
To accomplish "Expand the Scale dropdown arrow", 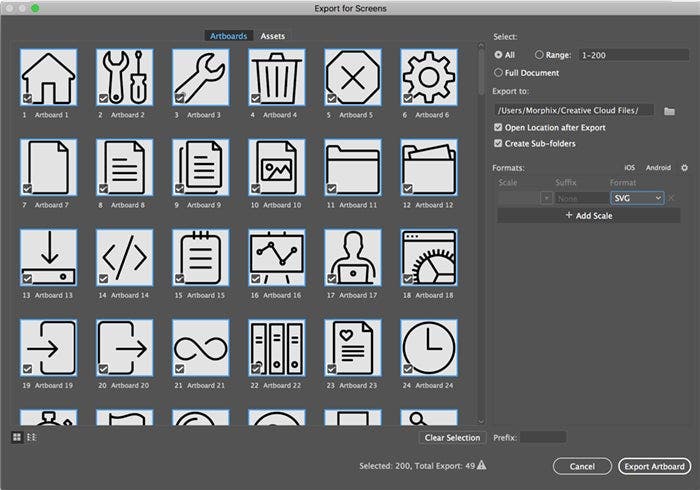I will click(546, 198).
